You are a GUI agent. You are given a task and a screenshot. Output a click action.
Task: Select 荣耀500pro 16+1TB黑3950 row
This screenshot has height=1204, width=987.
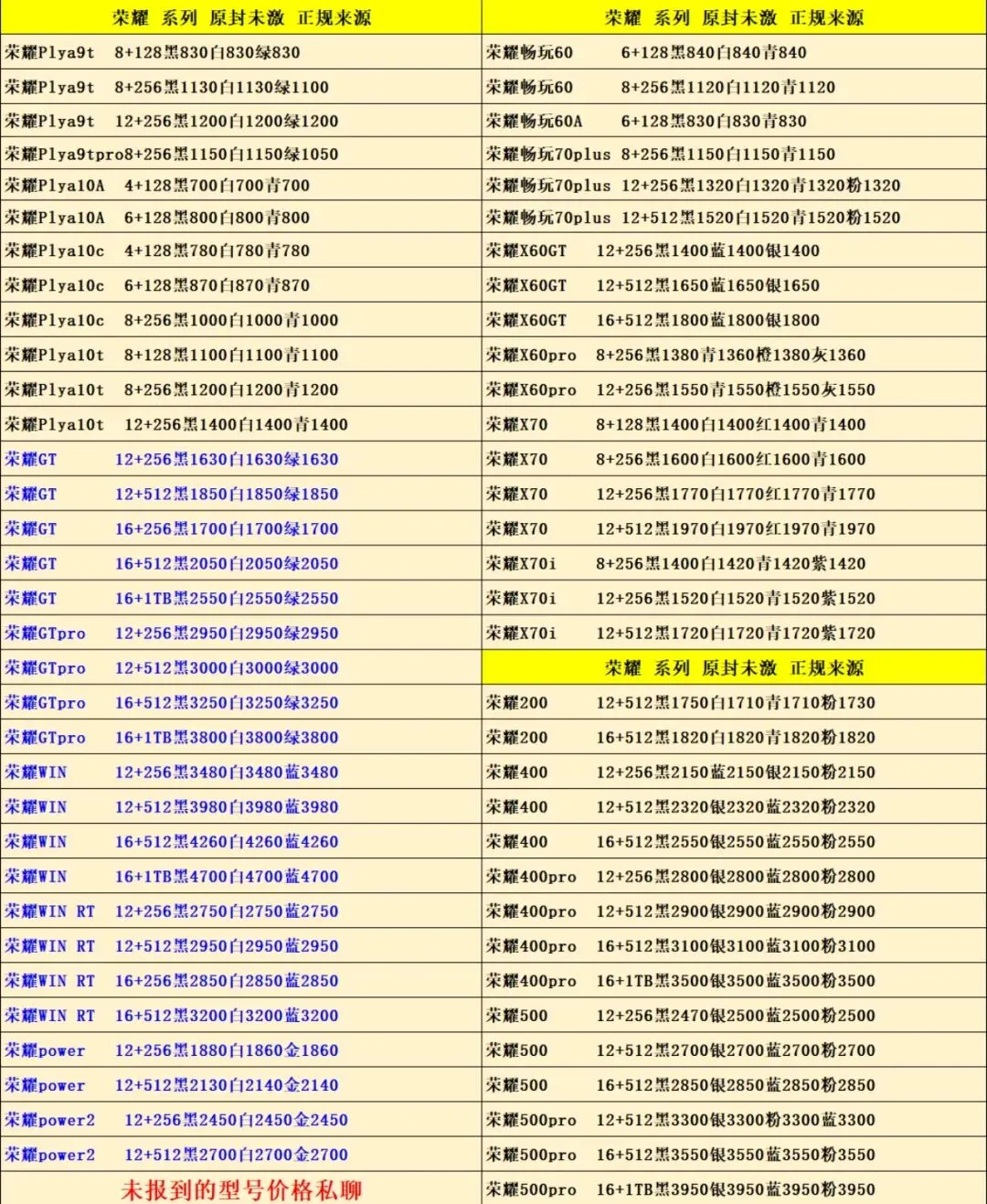tap(734, 1189)
